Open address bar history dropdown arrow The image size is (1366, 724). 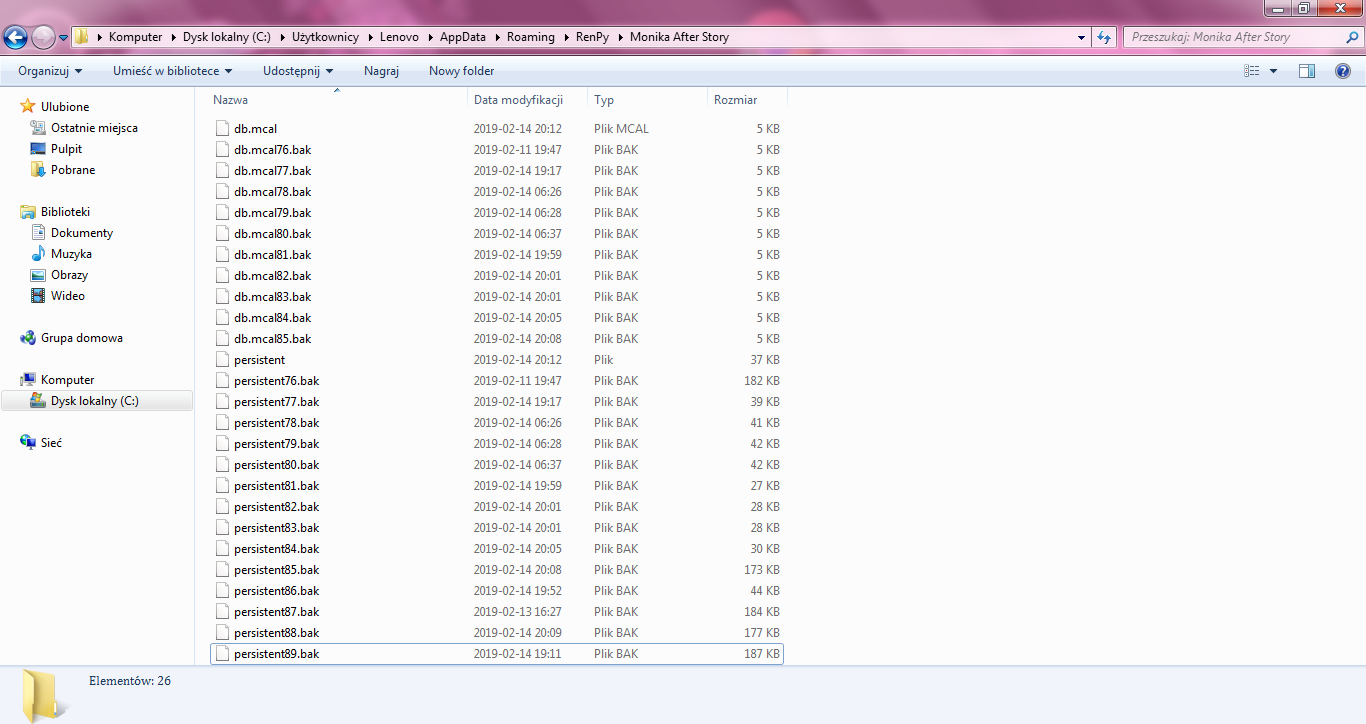click(x=1081, y=37)
